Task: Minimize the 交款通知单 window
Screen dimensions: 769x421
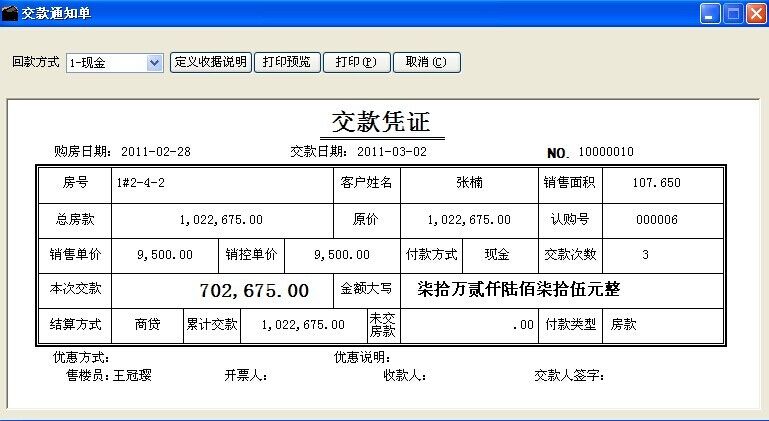Action: [x=710, y=14]
